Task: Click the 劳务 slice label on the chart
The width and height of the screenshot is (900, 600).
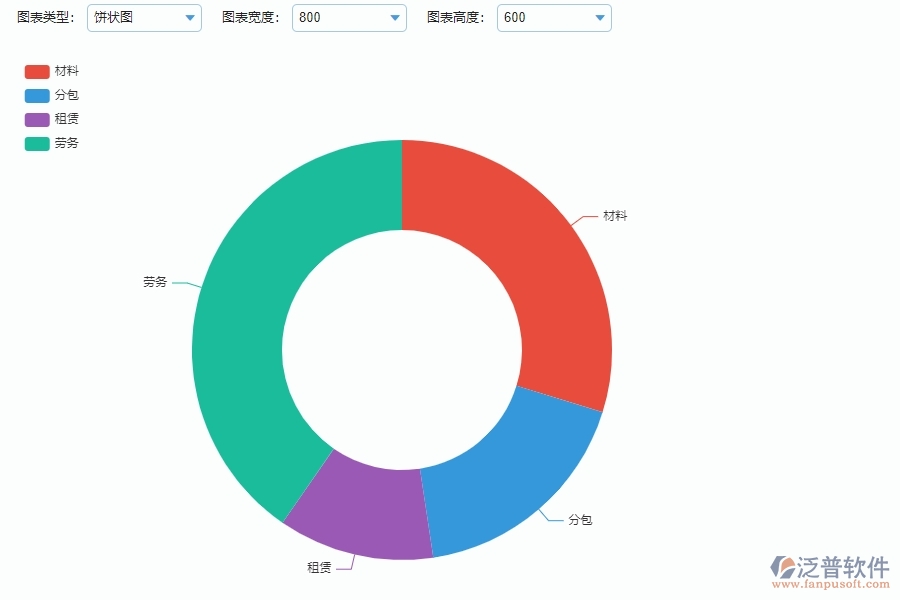Action: pyautogui.click(x=154, y=282)
